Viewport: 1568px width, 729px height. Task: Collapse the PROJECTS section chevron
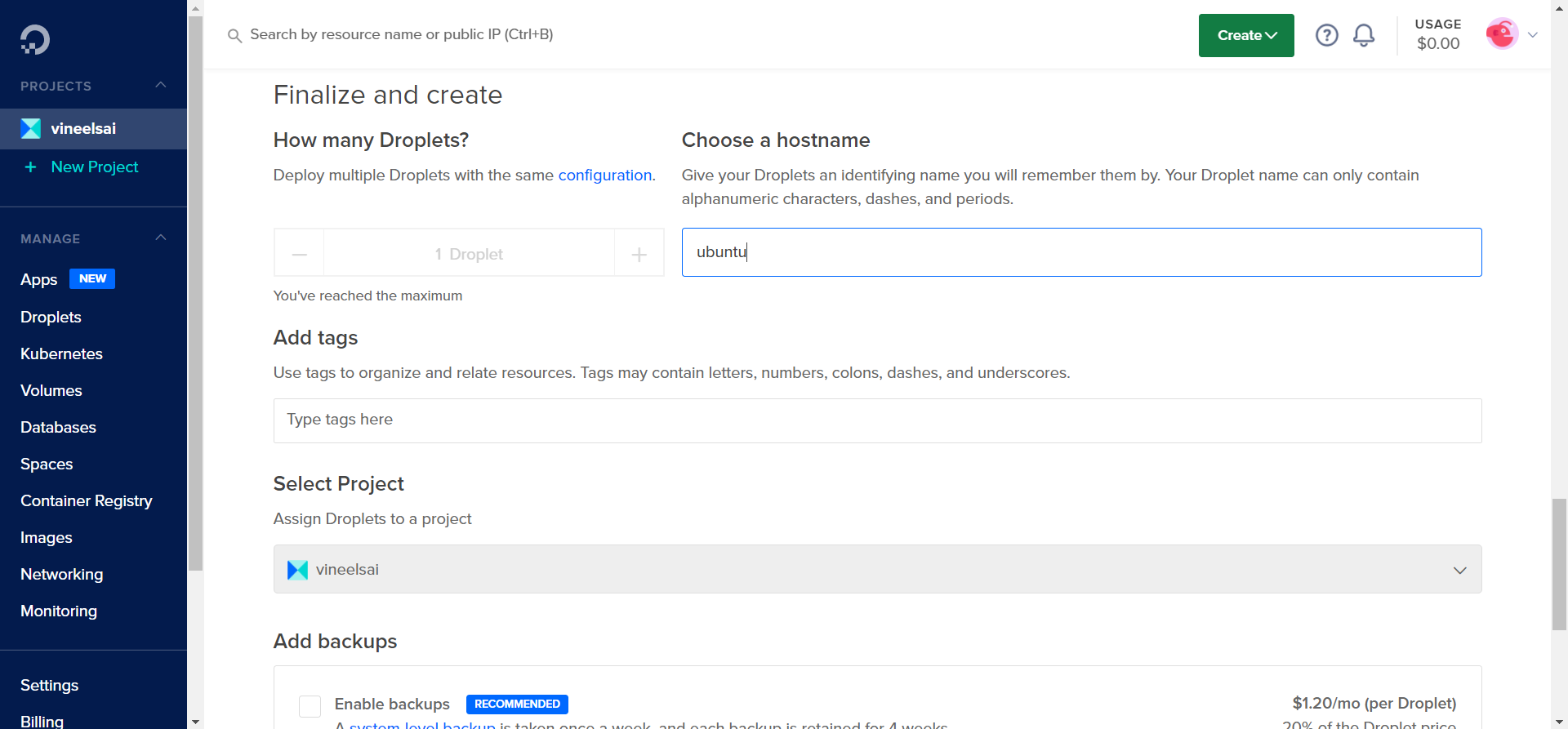pos(161,85)
